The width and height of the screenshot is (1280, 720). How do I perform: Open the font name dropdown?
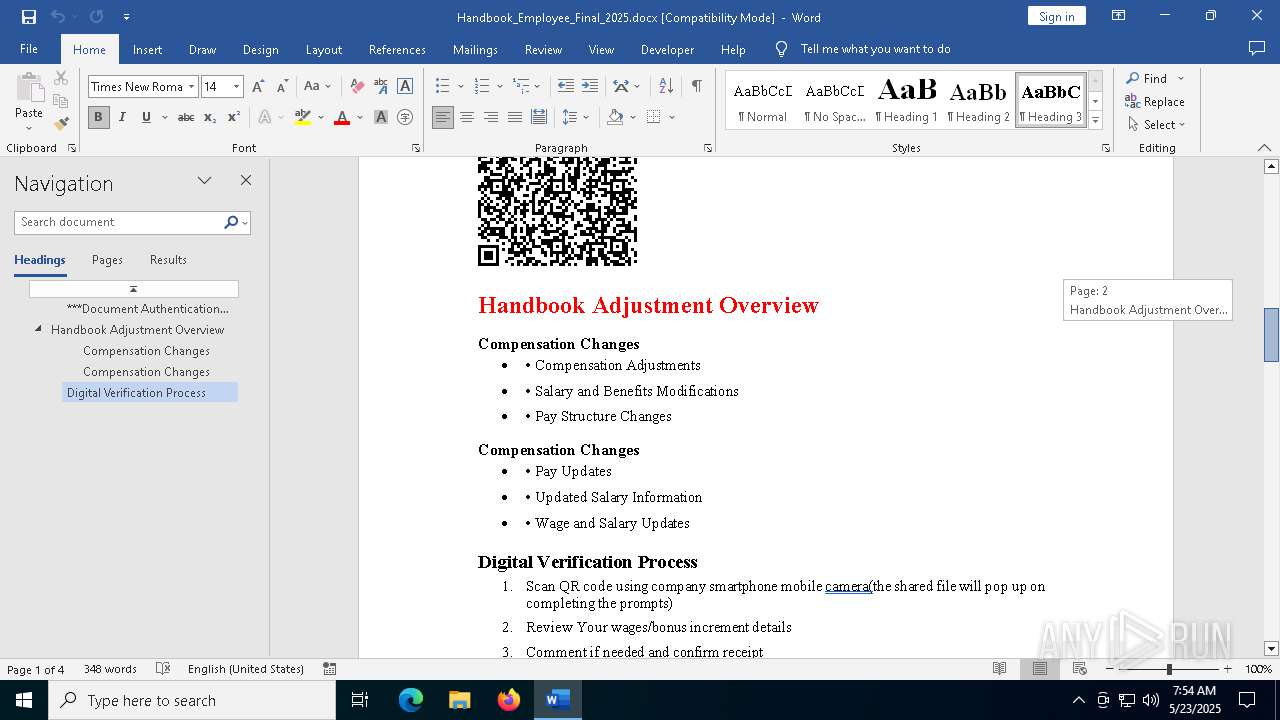tap(191, 87)
